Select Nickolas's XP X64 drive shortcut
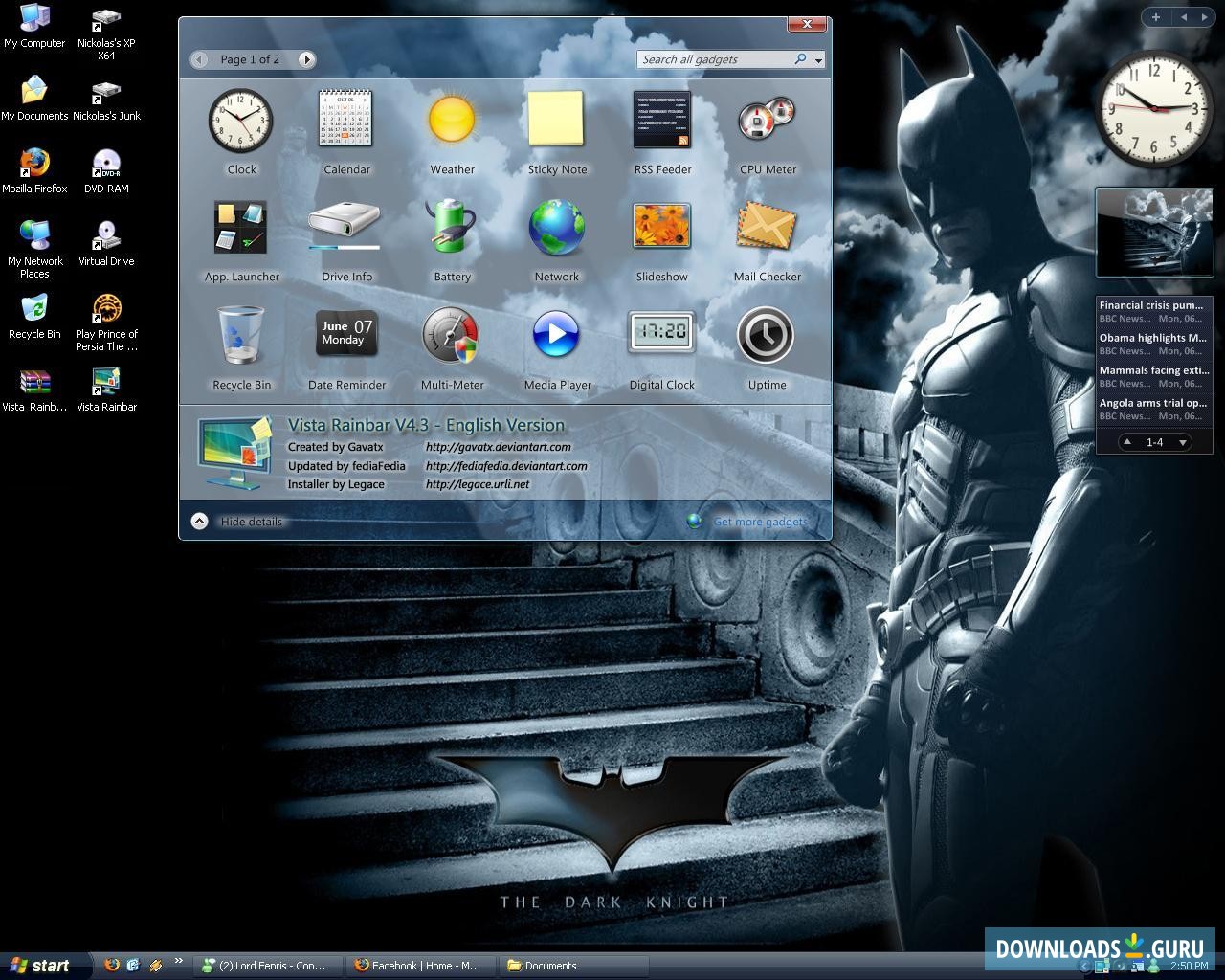This screenshot has height=980, width=1225. click(106, 33)
